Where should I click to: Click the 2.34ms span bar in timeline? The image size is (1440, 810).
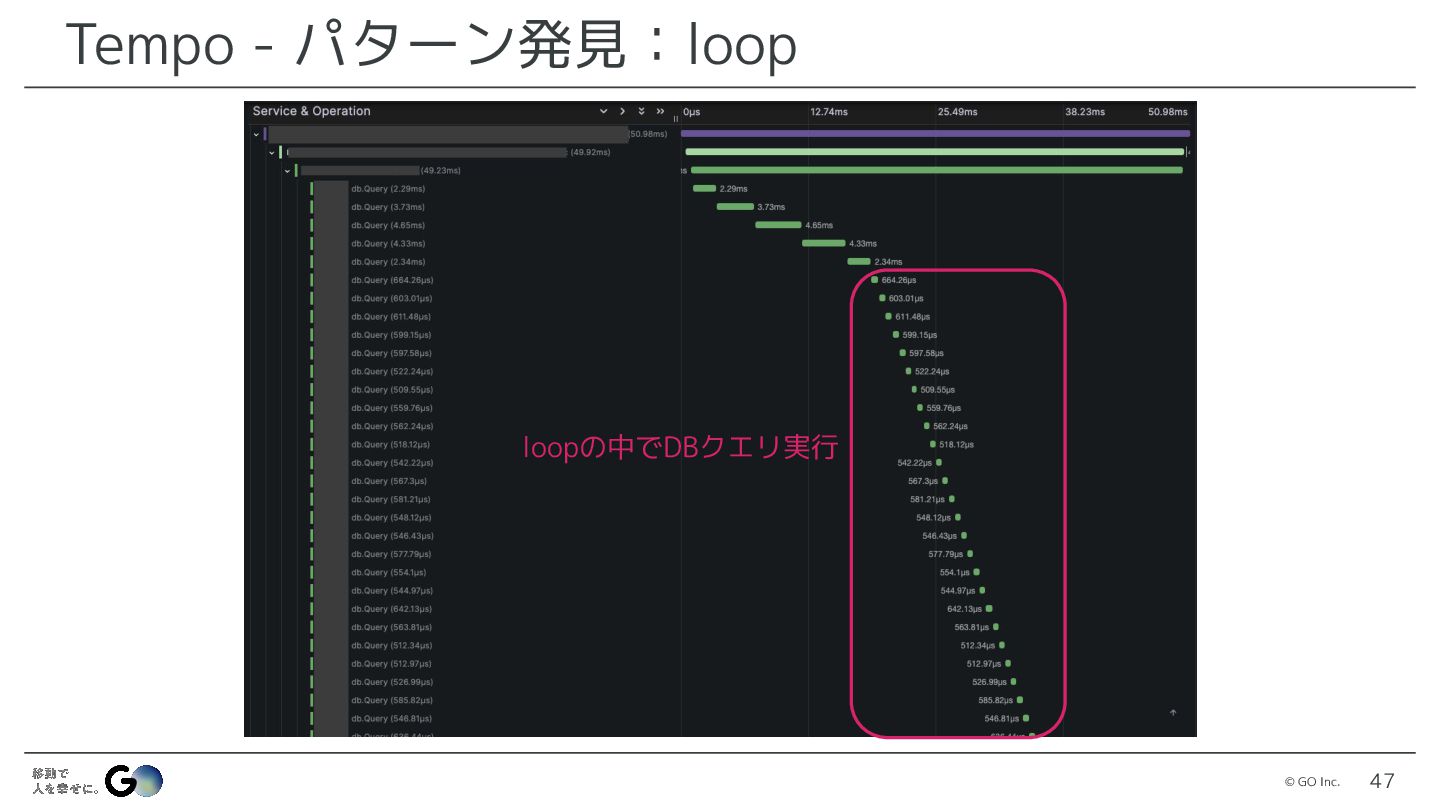[859, 261]
